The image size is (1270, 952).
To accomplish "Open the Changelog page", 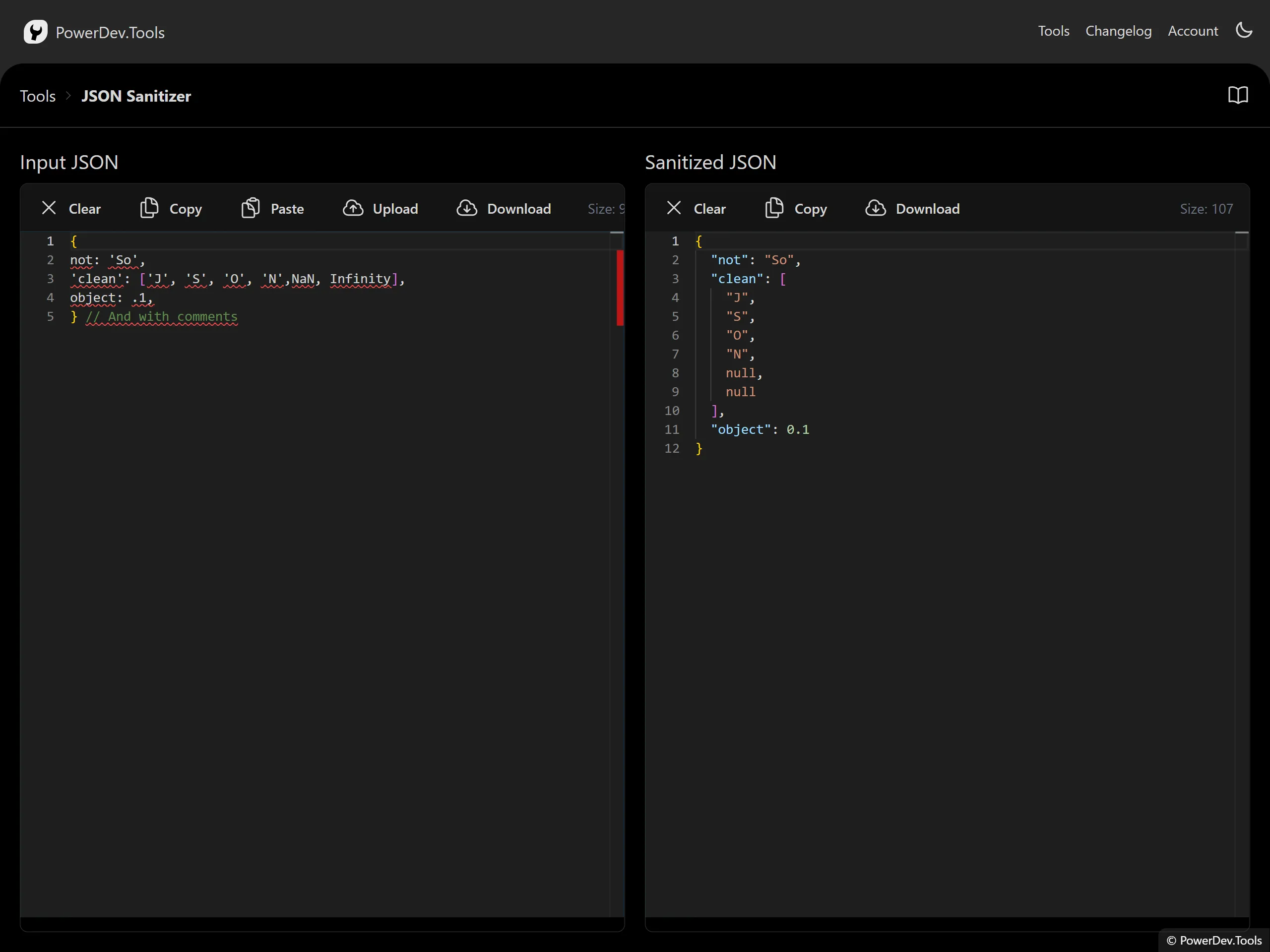I will point(1118,31).
